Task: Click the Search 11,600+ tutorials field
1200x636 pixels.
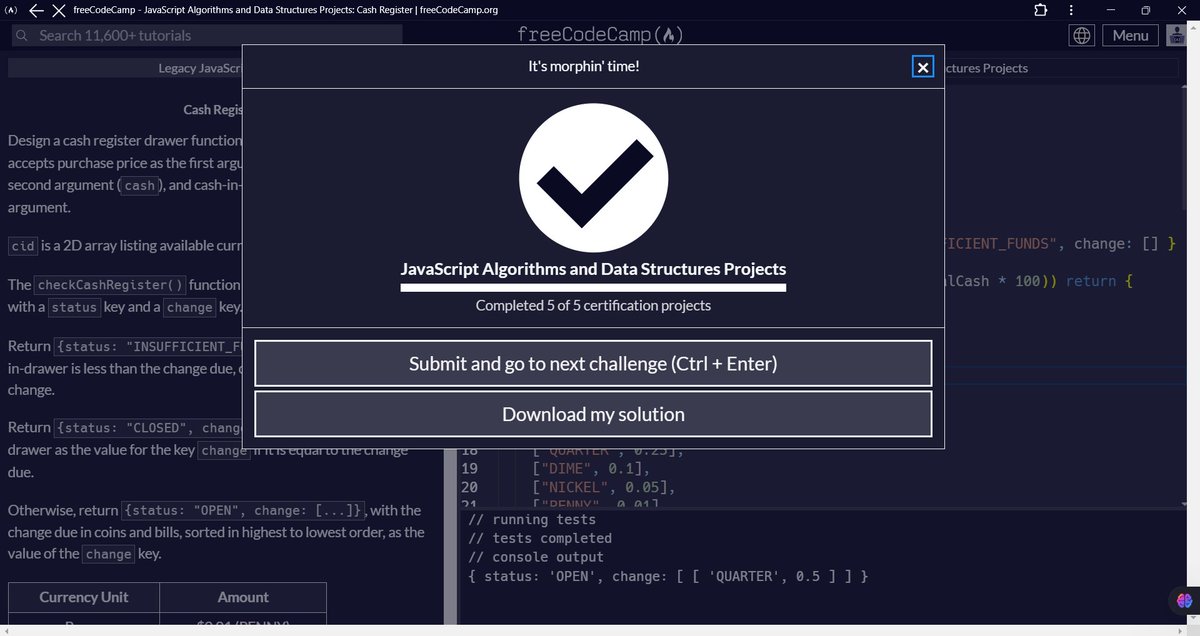Action: coord(207,35)
